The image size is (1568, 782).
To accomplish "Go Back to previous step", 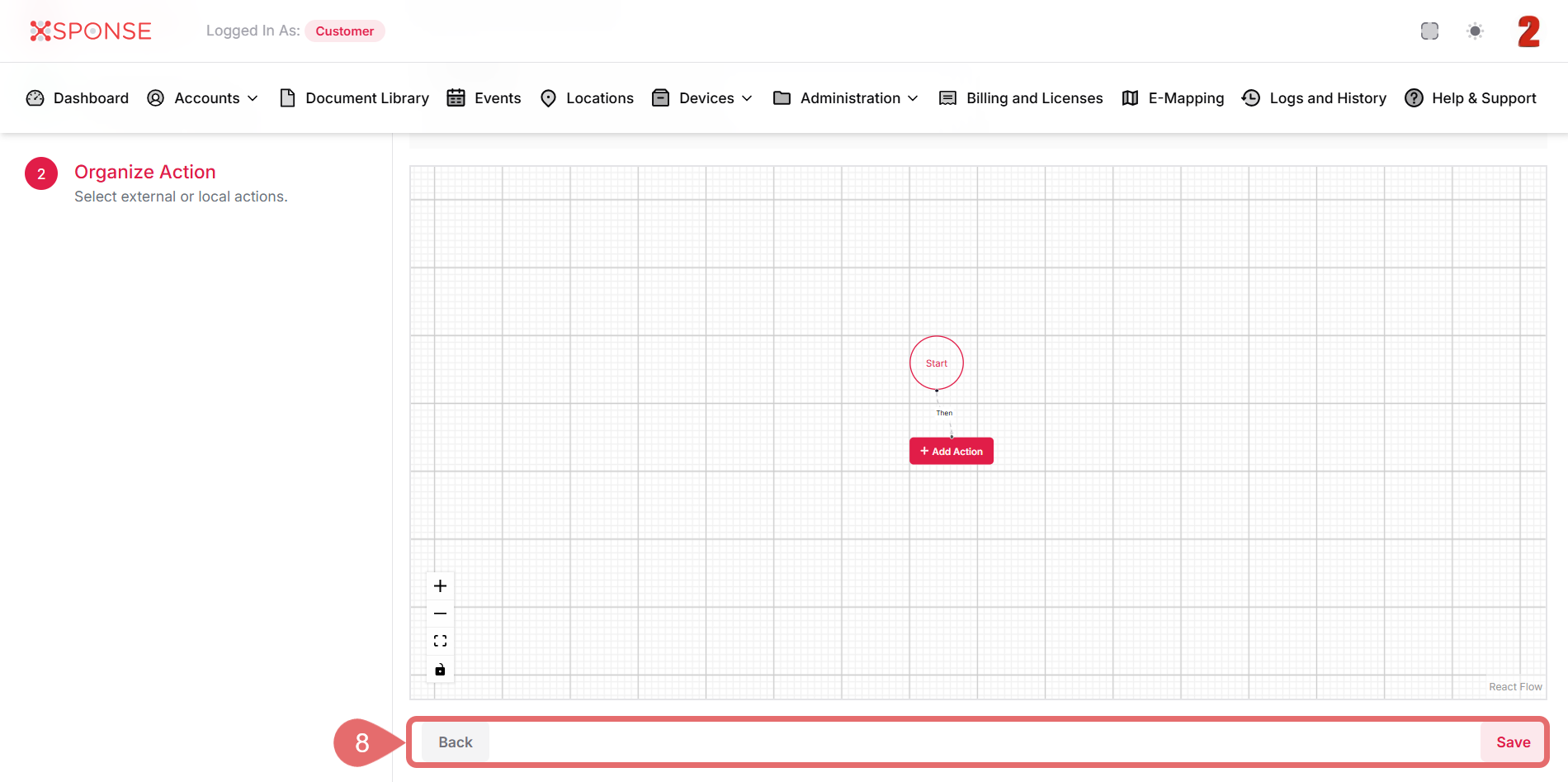I will click(x=455, y=742).
